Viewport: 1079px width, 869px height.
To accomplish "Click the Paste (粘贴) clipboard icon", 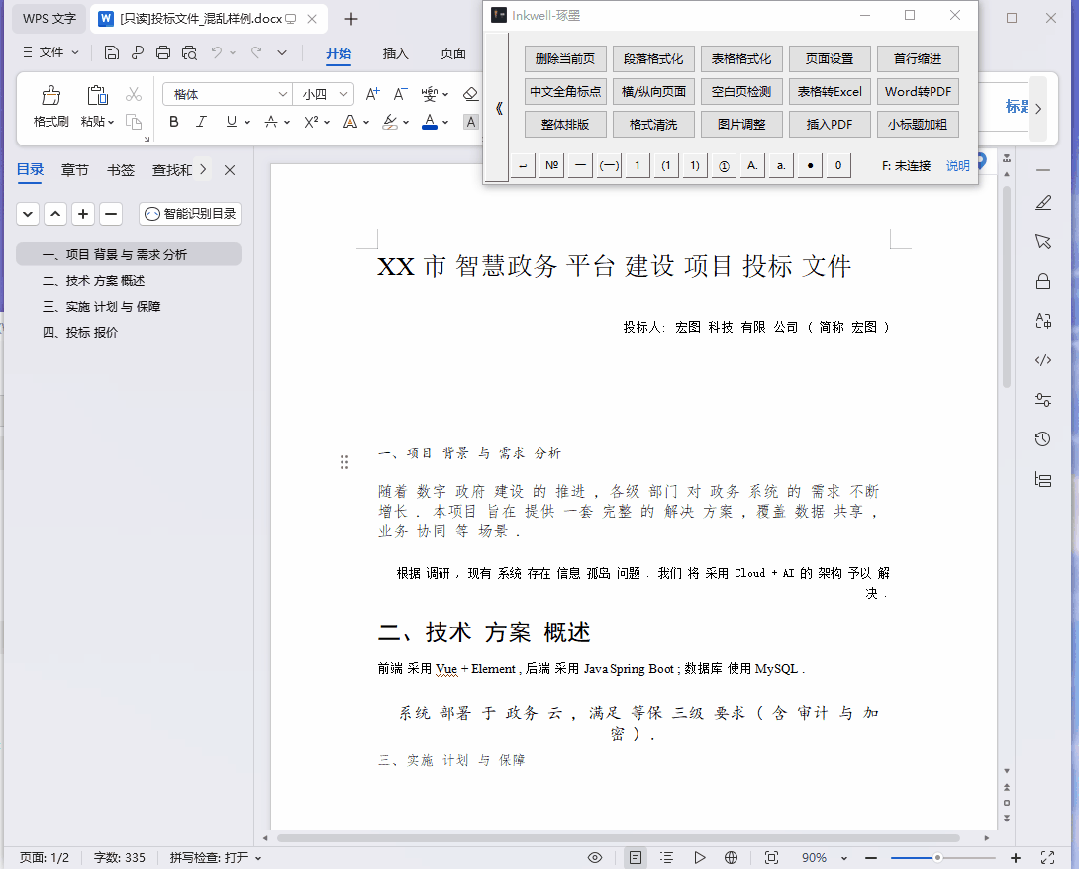I will (97, 96).
